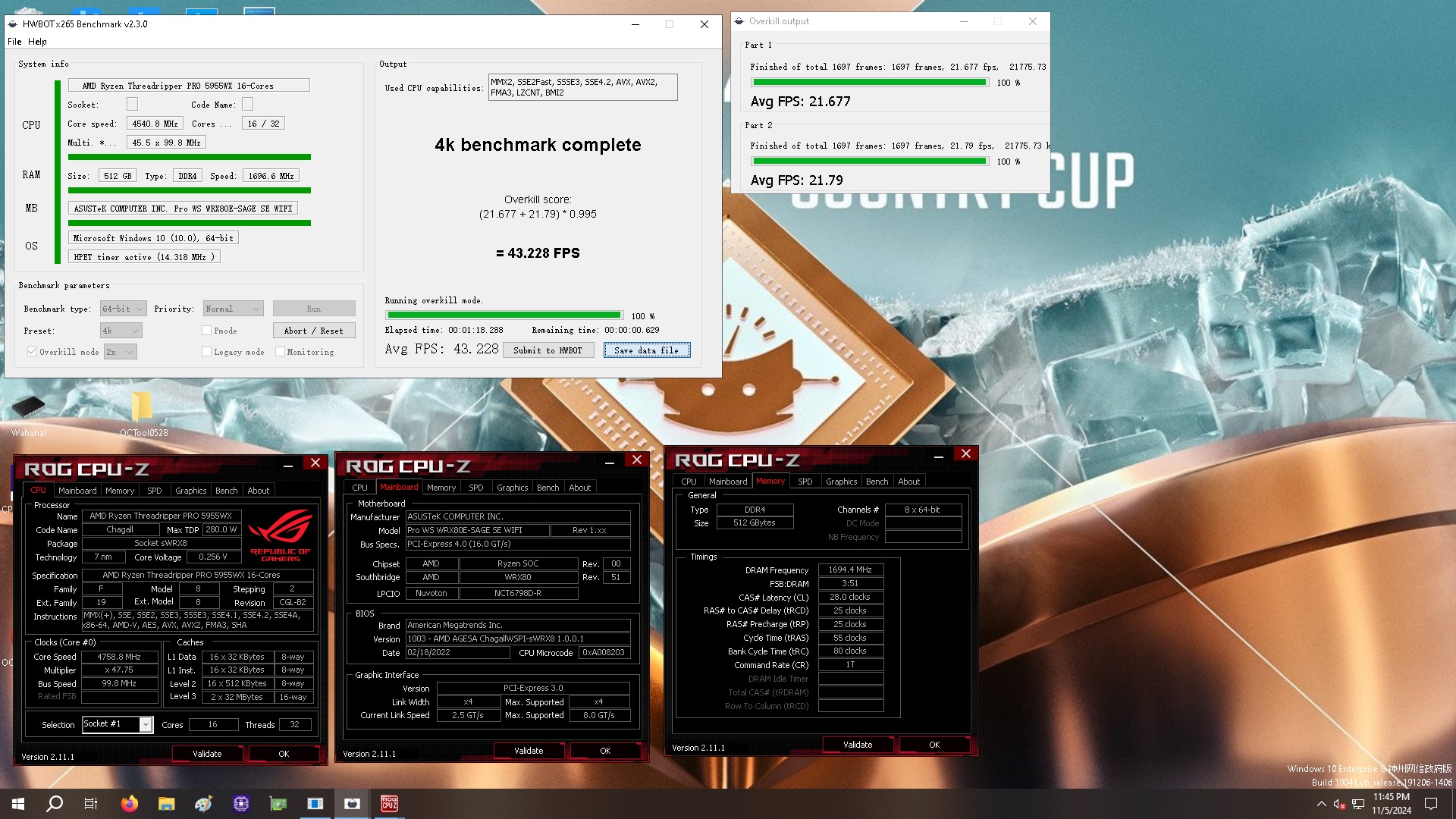Minimize the CPU-Z Memory window
Viewport: 1456px width, 819px height.
pos(939,456)
